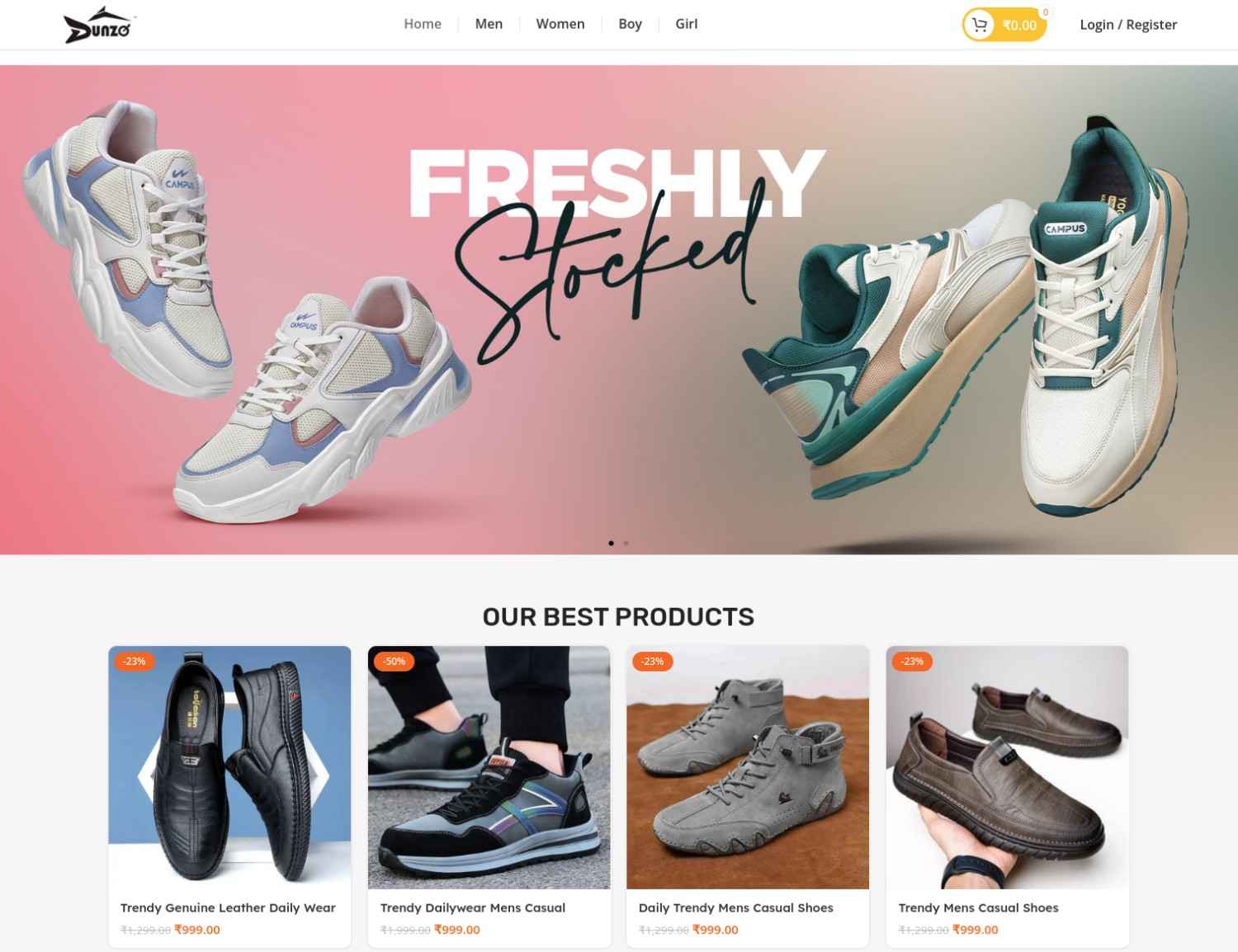Go to the Home menu item

[423, 24]
